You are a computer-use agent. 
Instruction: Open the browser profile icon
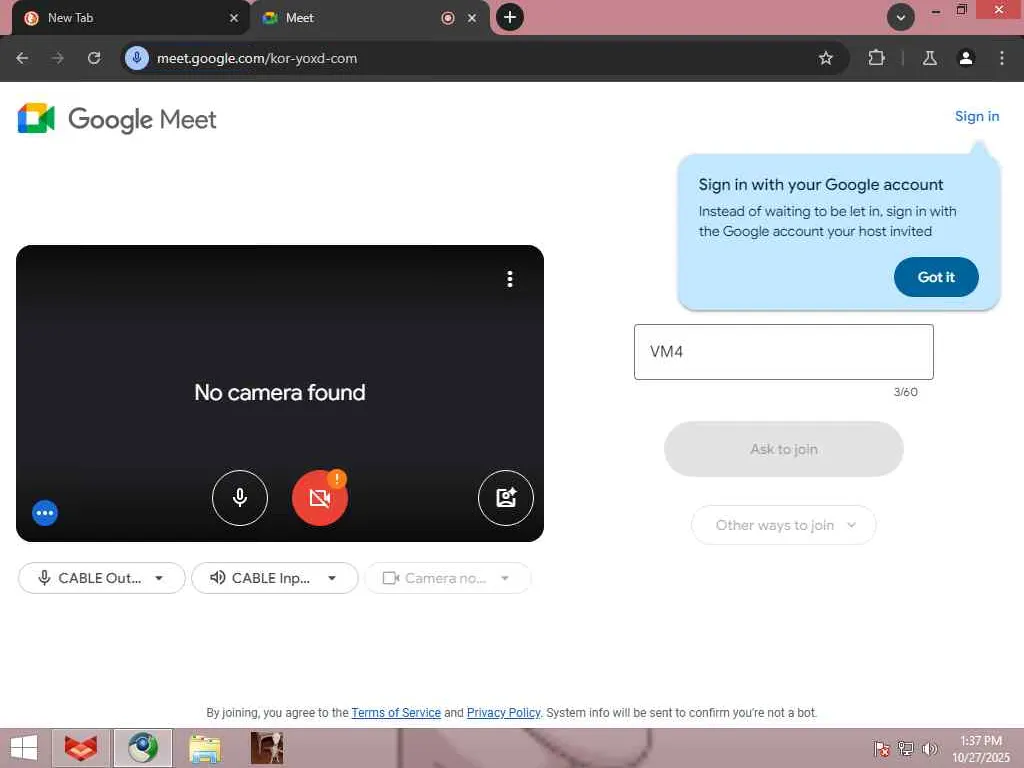(965, 58)
